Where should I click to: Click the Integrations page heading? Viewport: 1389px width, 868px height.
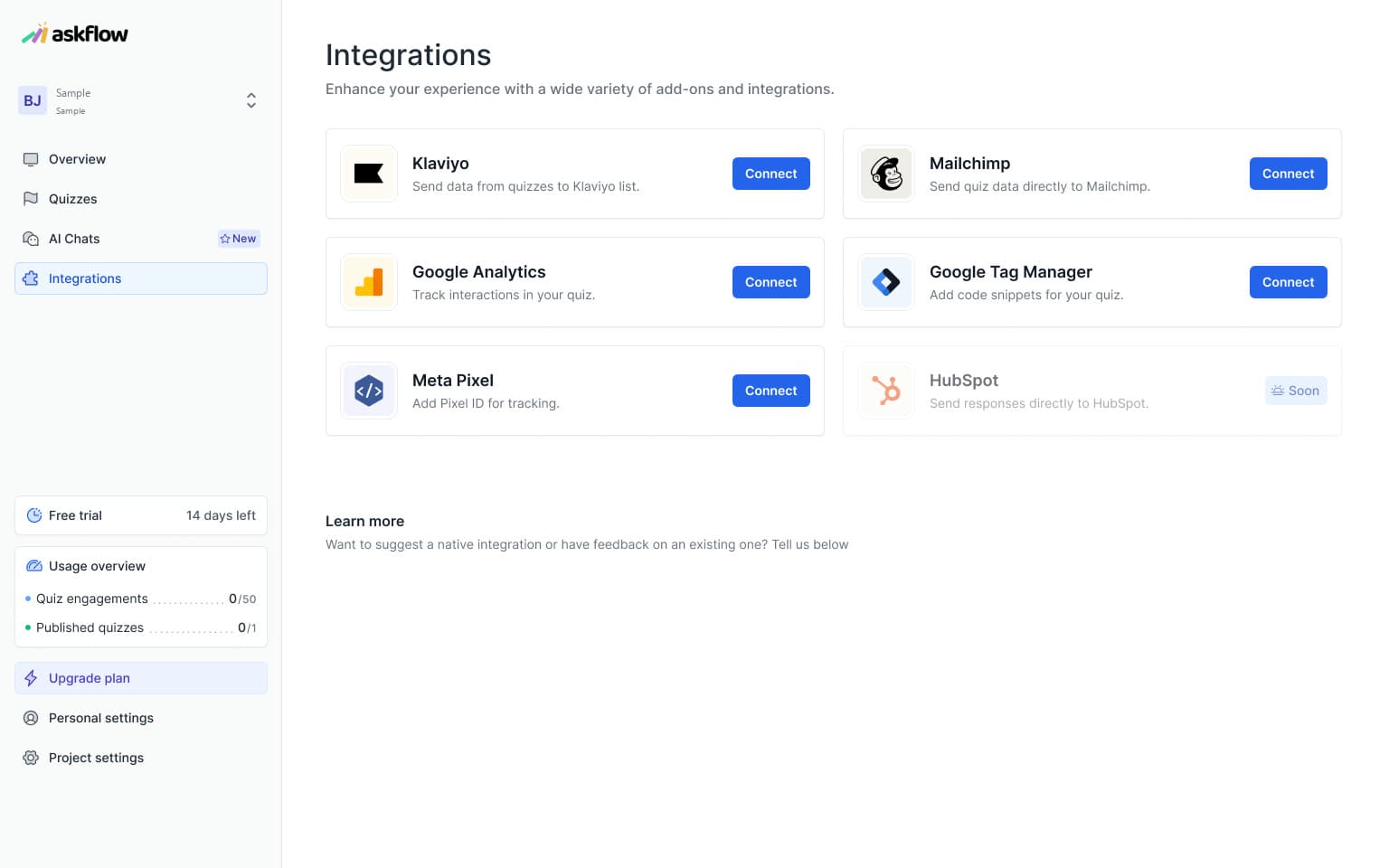click(408, 55)
